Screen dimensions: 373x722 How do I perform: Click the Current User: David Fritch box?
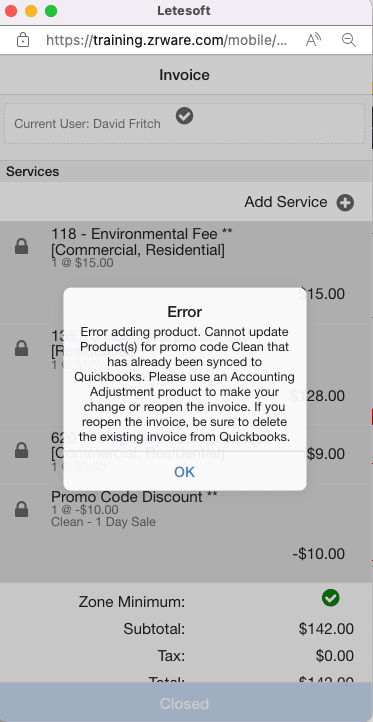point(184,123)
